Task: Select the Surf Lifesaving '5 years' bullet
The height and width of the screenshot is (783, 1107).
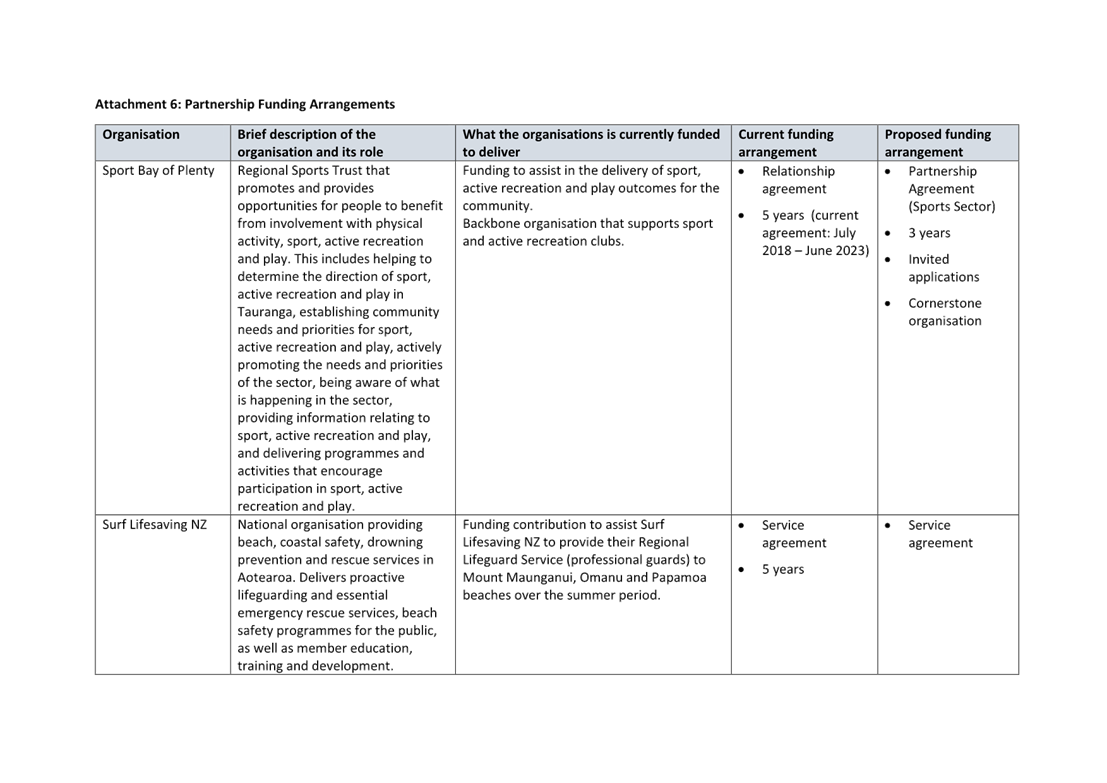Action: 783,569
